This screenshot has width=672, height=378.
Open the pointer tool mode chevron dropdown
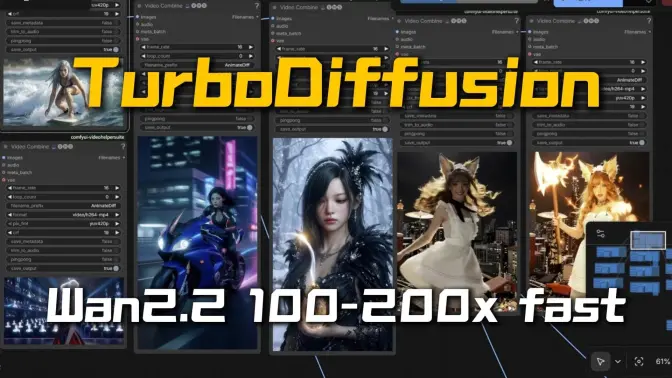point(618,362)
